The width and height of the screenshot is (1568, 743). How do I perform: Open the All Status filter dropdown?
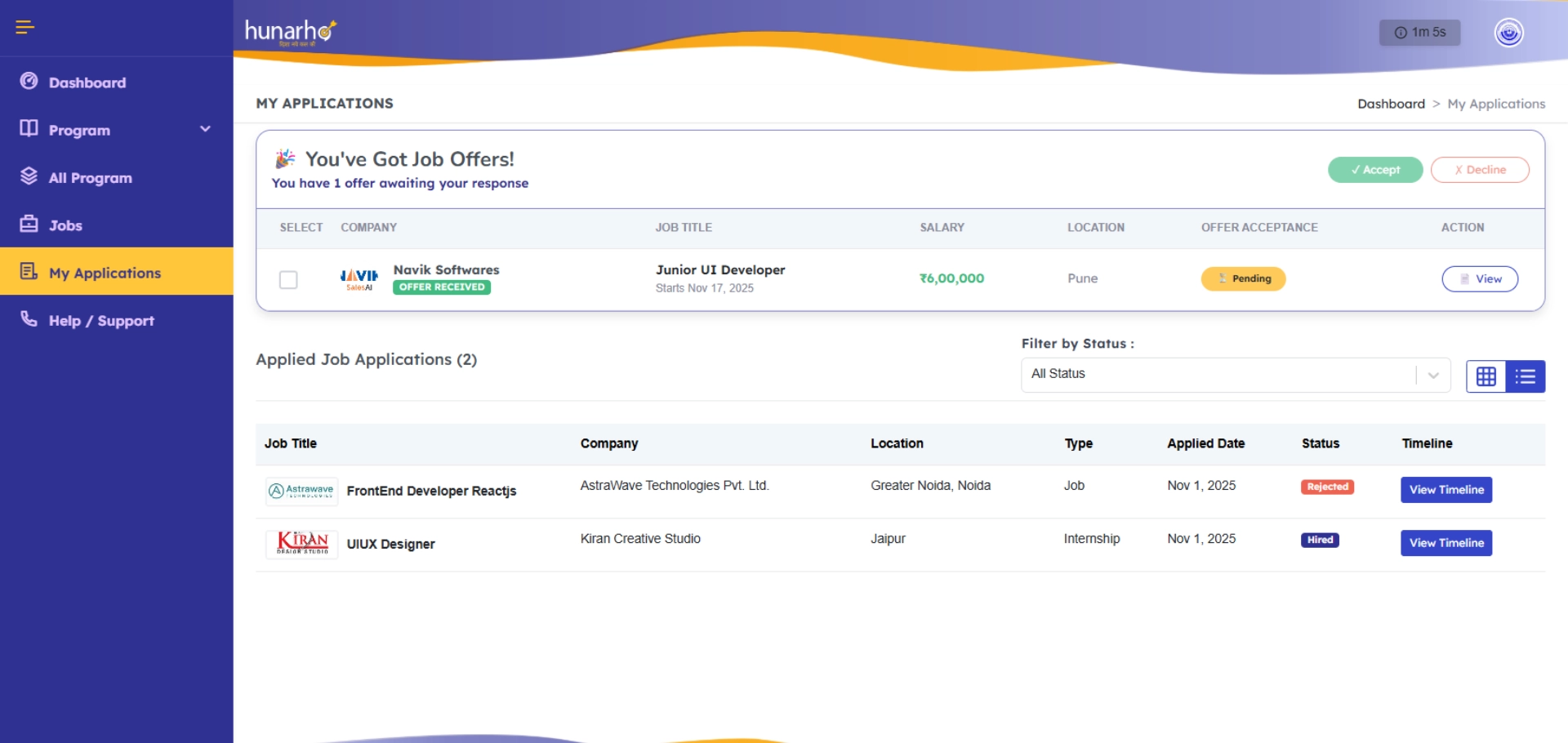click(1233, 374)
